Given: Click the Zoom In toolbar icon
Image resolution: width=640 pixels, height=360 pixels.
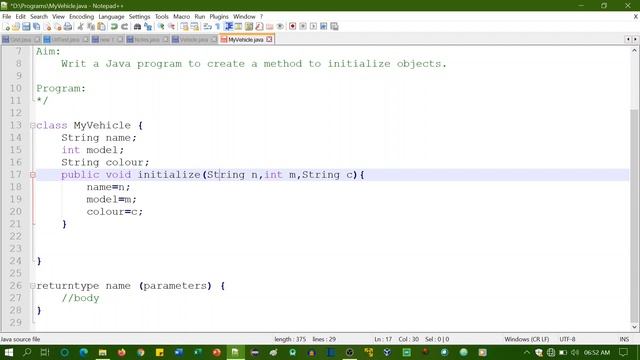Looking at the screenshot, I should click(x=161, y=27).
